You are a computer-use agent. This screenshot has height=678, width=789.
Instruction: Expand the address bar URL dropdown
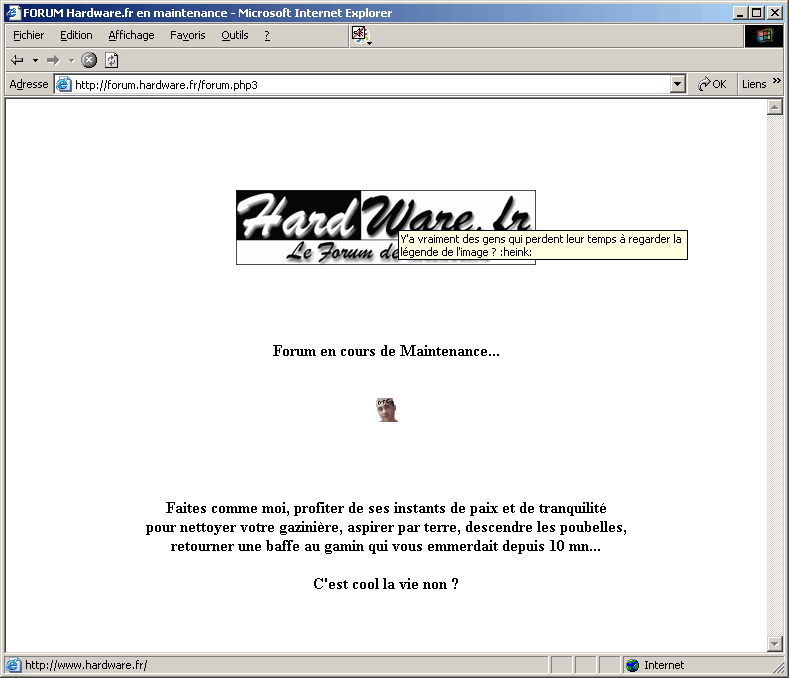(x=678, y=85)
